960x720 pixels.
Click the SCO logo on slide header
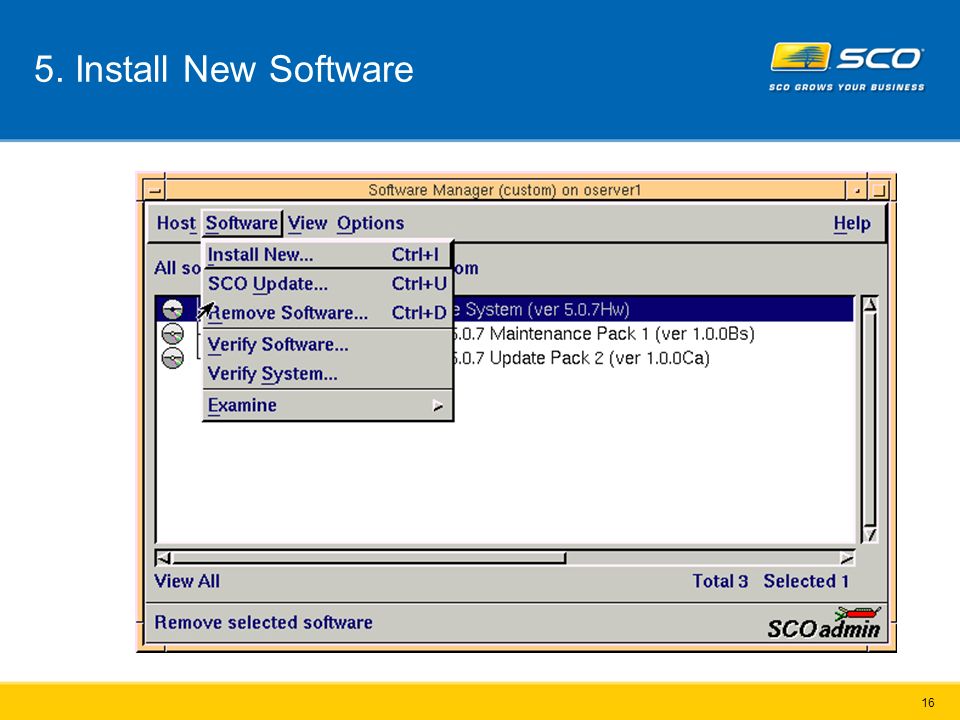pyautogui.click(x=847, y=67)
